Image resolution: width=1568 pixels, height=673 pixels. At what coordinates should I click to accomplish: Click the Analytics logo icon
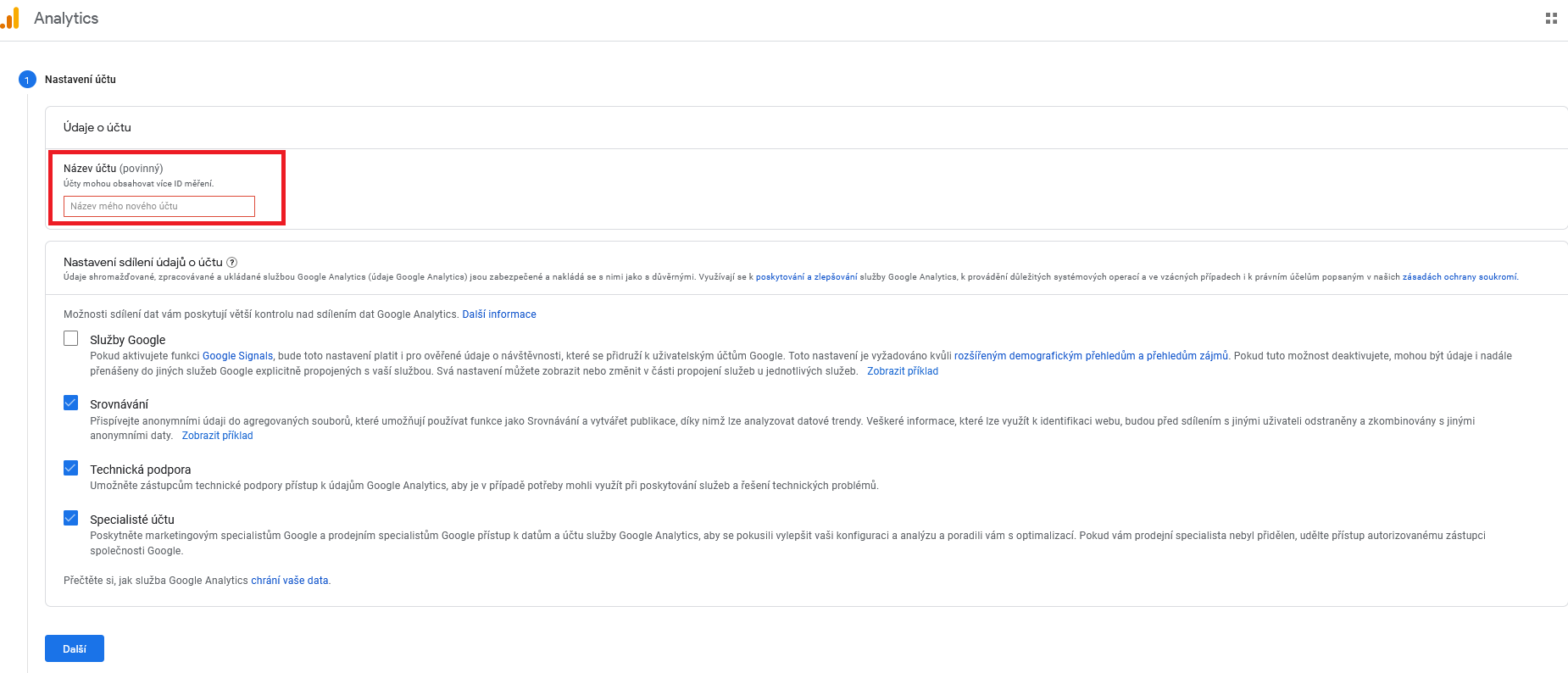(10, 18)
